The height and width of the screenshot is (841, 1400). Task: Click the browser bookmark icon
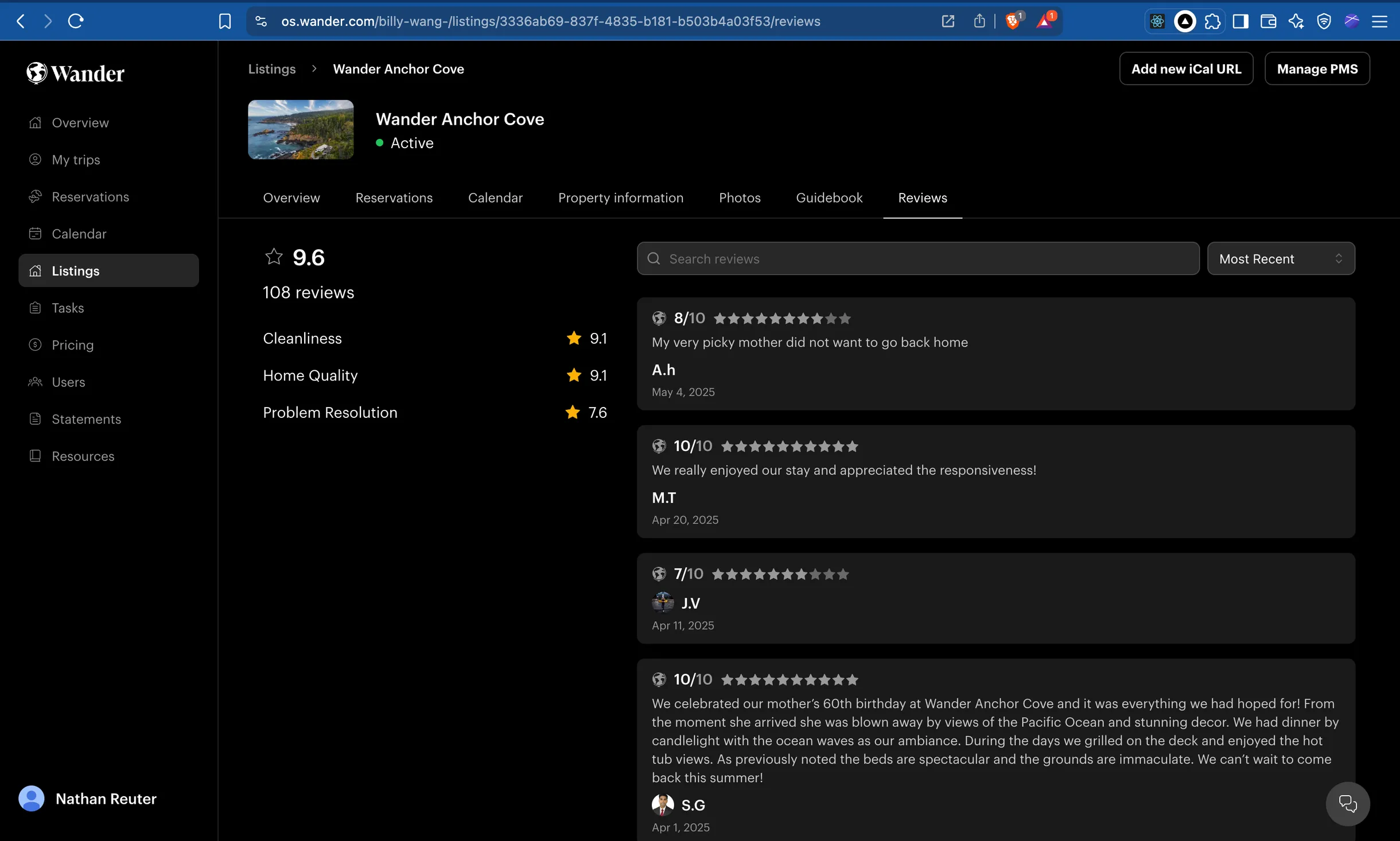225,21
